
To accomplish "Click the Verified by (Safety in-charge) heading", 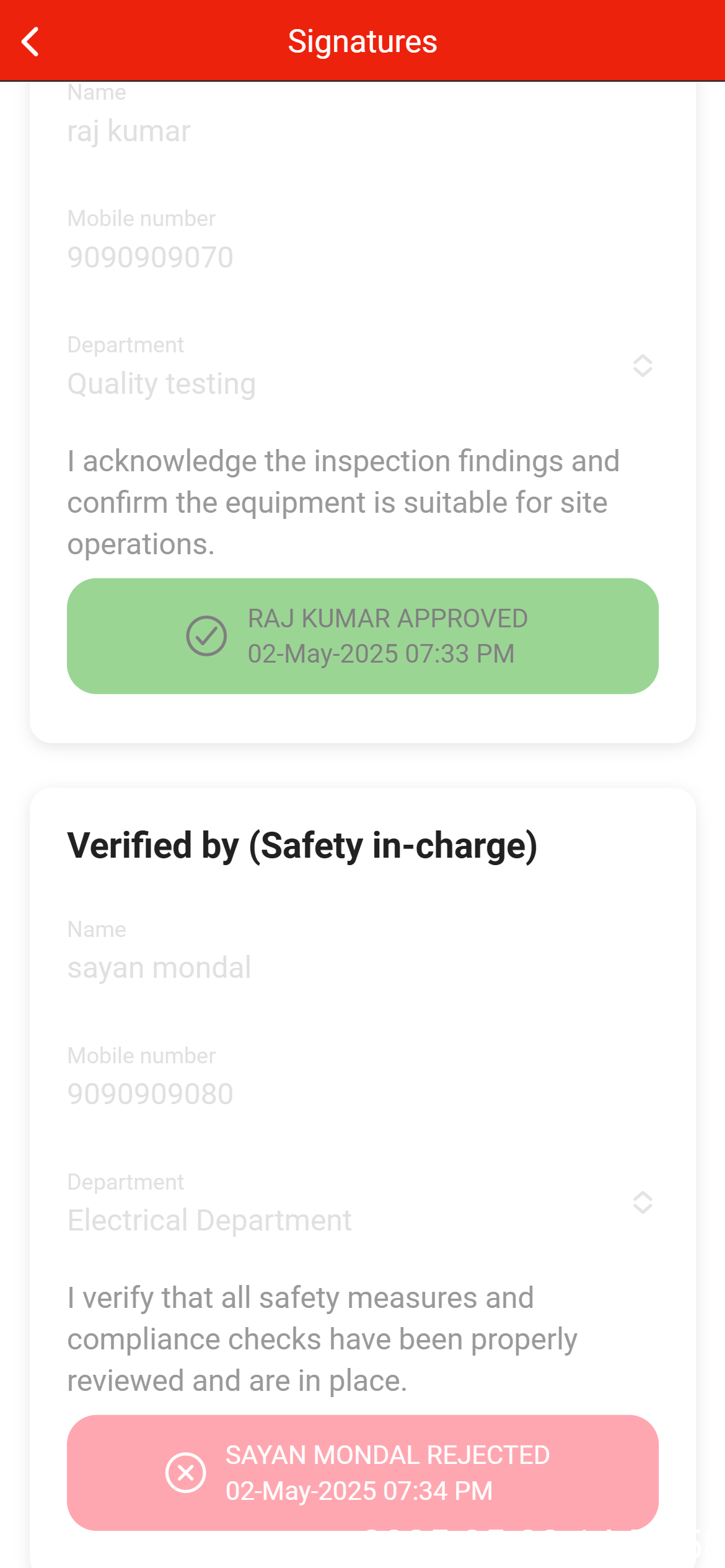I will 302,846.
